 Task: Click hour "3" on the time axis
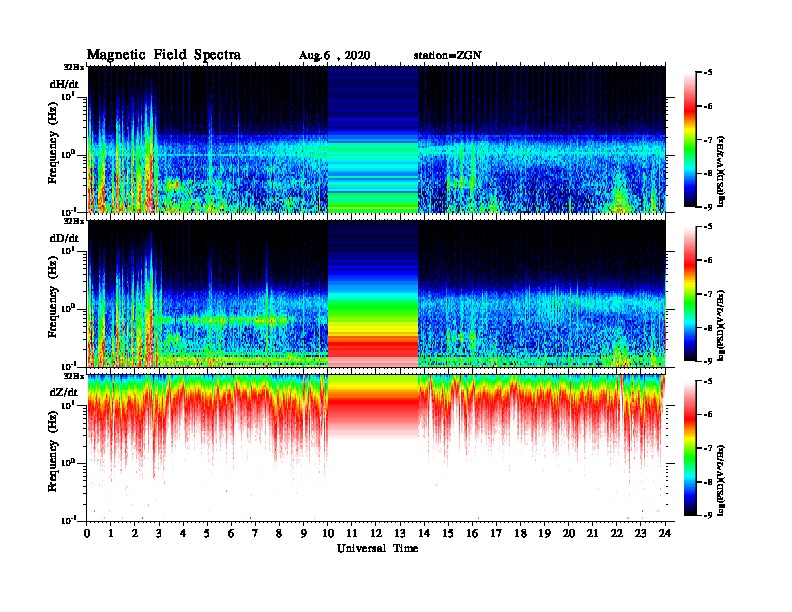(x=159, y=534)
